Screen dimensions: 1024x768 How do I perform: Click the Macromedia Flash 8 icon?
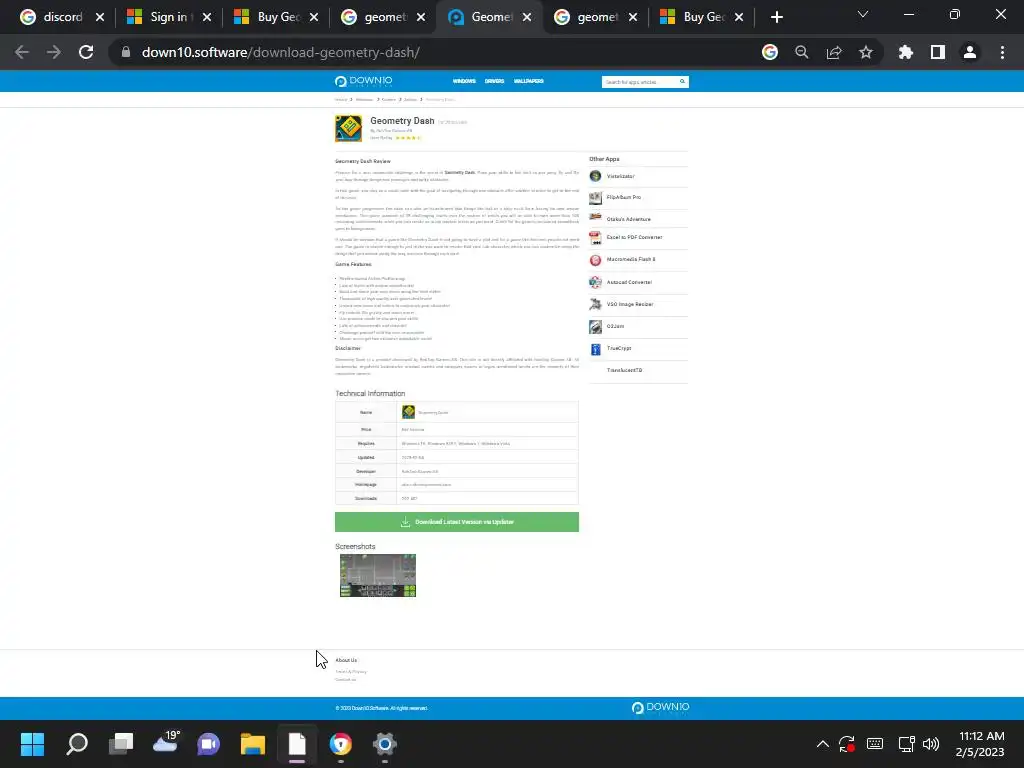tap(595, 260)
